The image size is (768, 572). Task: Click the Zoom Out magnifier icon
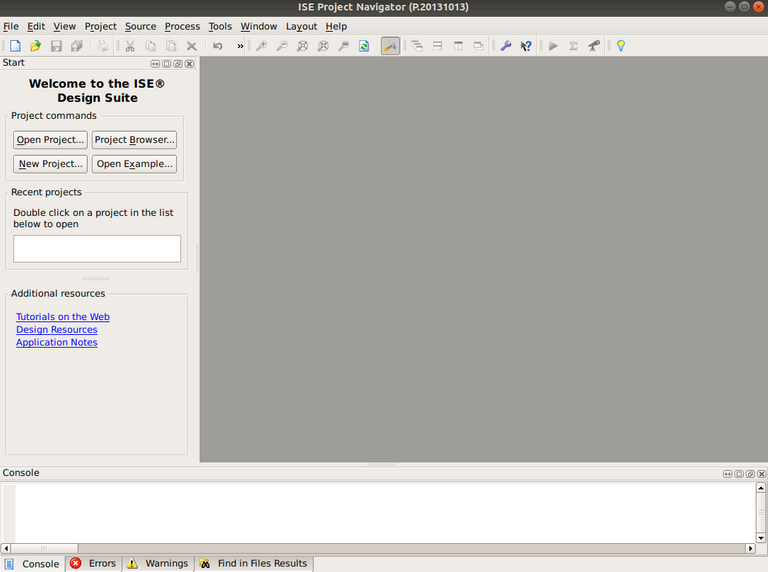(282, 46)
